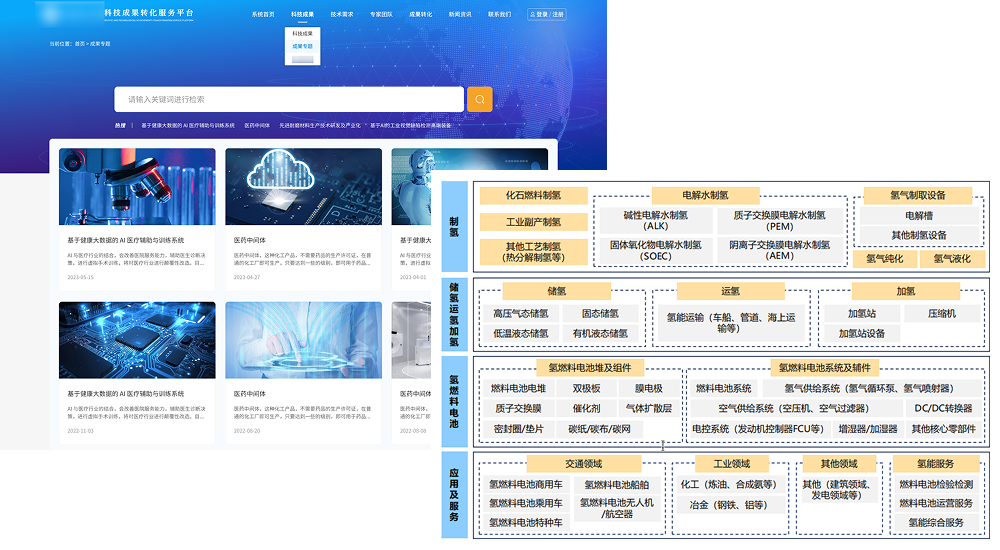
Task: Focus the 请输入关键词进行检索 search field
Action: click(x=289, y=100)
